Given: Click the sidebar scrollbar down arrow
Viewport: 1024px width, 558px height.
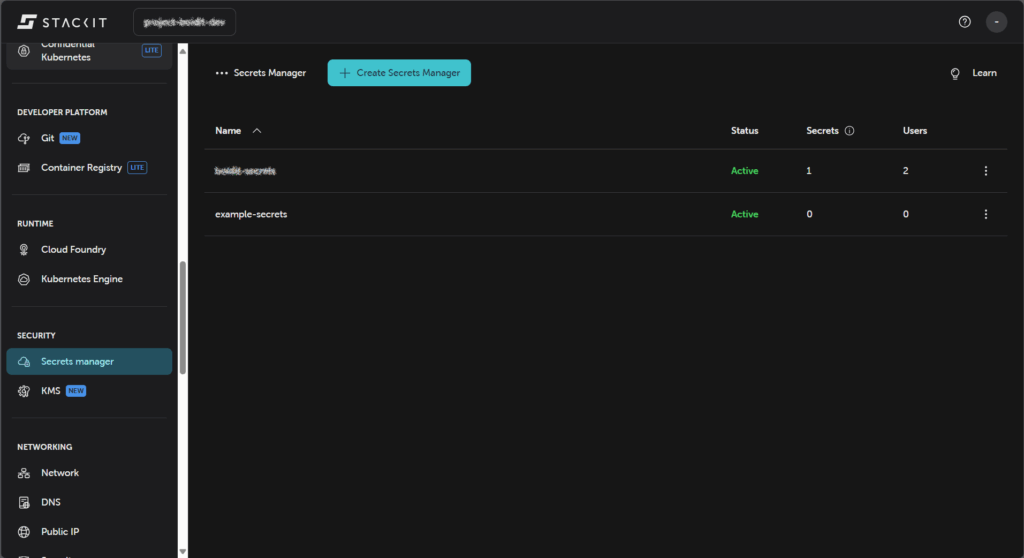Looking at the screenshot, I should 182,551.
